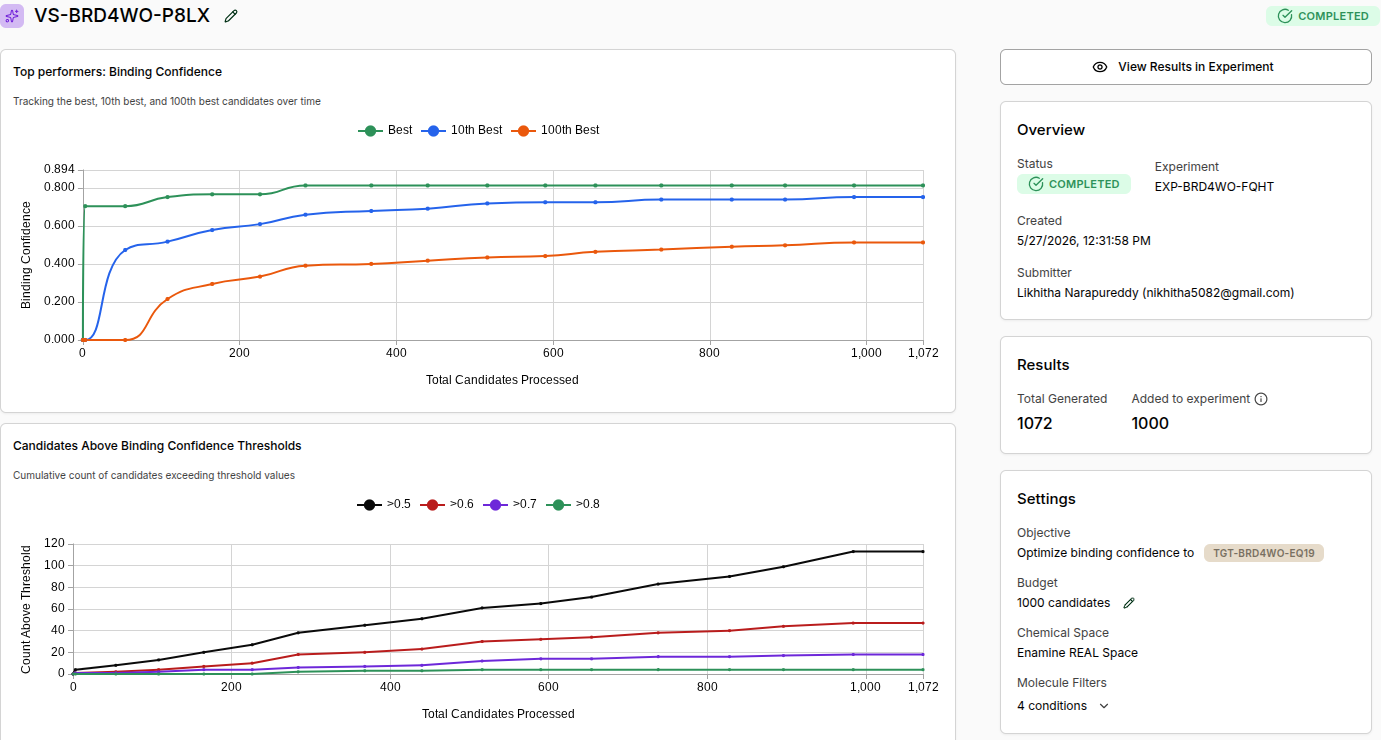The image size is (1381, 740).
Task: Click the checkmark icon in top COMPLETED badge
Action: [1285, 16]
